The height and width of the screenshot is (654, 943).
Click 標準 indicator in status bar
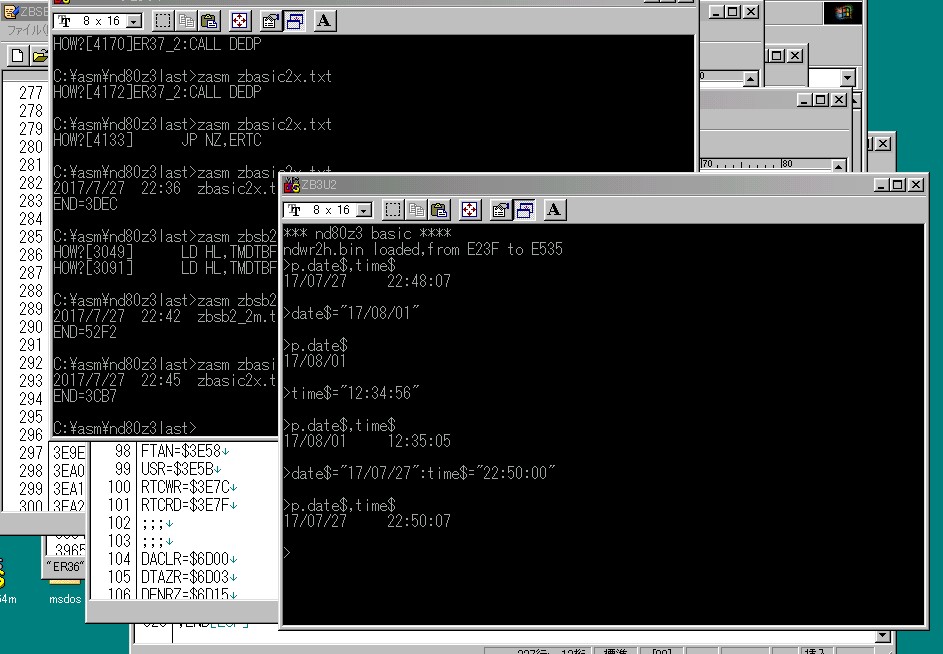point(615,651)
